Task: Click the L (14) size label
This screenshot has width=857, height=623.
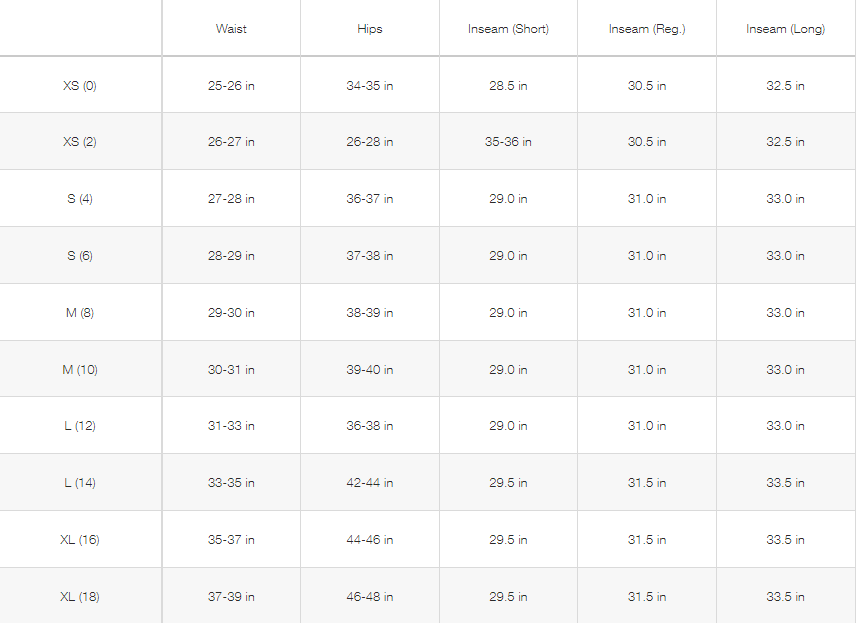Action: click(80, 483)
